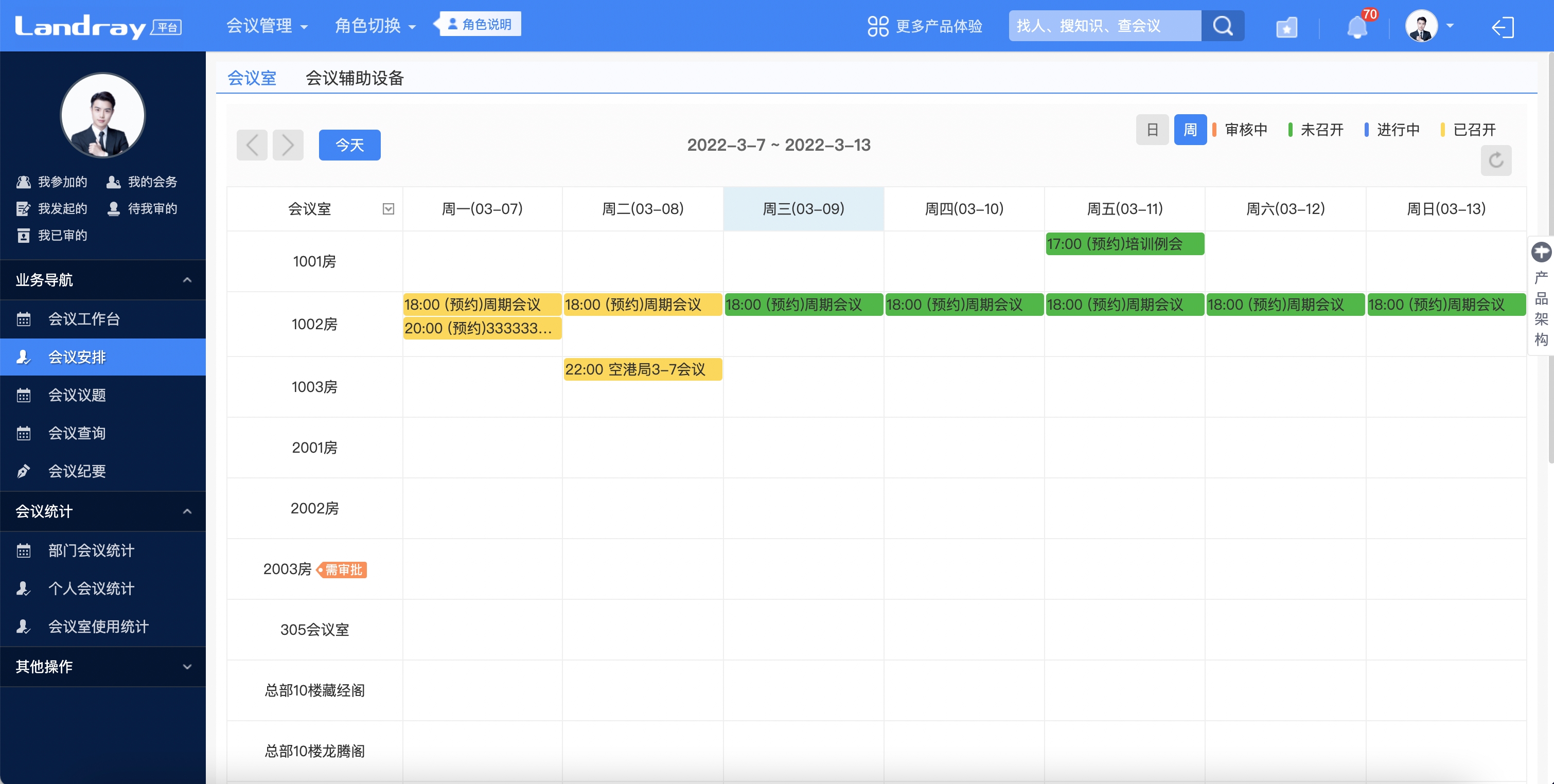Open the notification bell with 70 badge
Screen dimensions: 1554x784
(1357, 27)
